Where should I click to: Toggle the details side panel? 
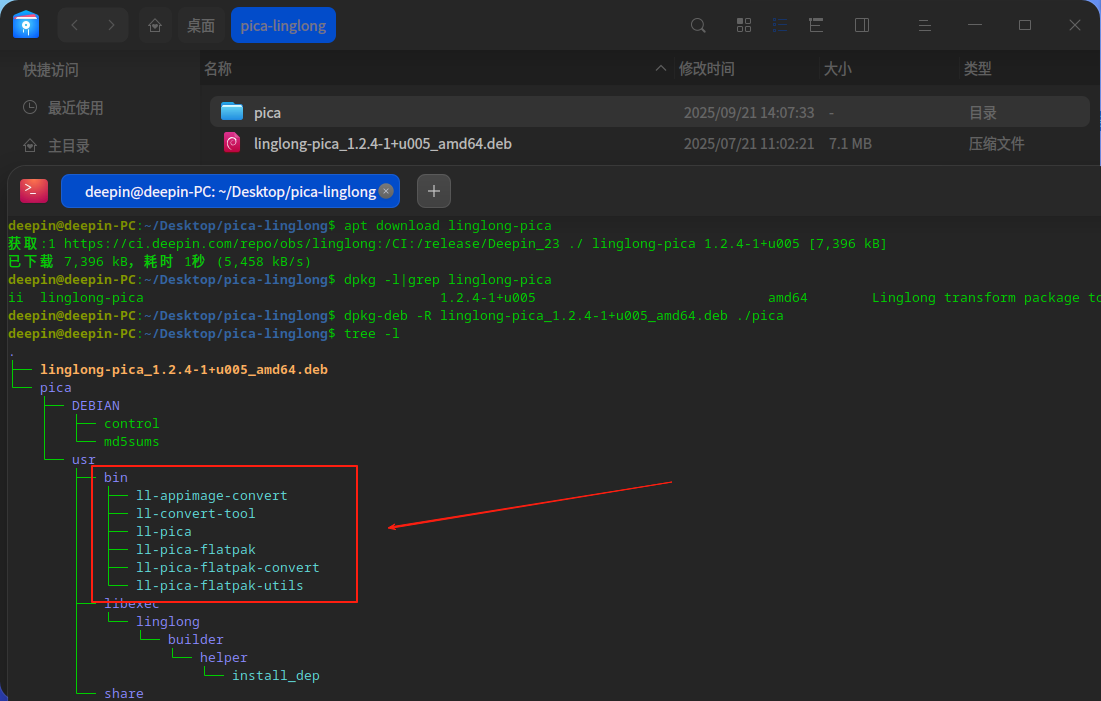pos(862,25)
